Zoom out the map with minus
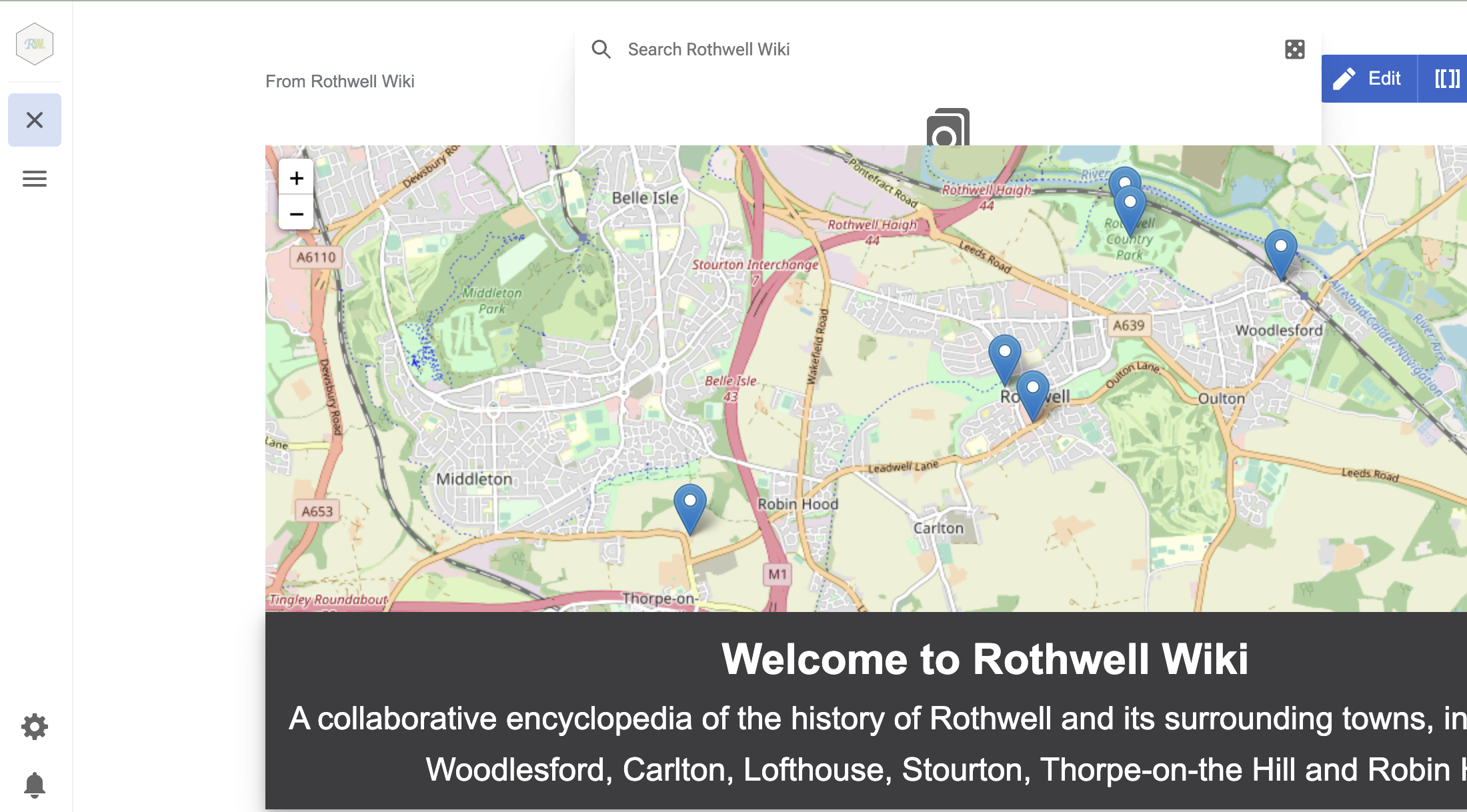The height and width of the screenshot is (812, 1467). pos(297,213)
